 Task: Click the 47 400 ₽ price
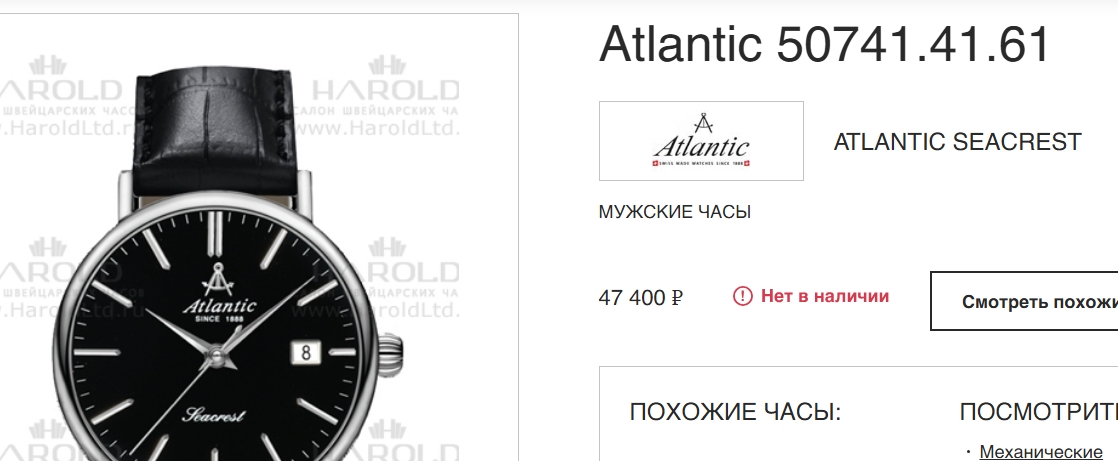pos(640,297)
